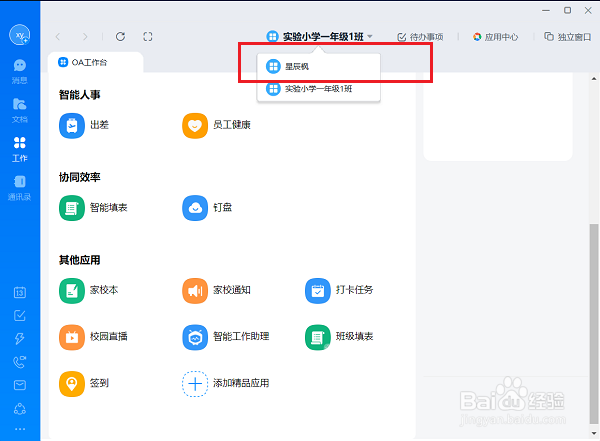Click the 协同效率 section heading

pos(80,177)
